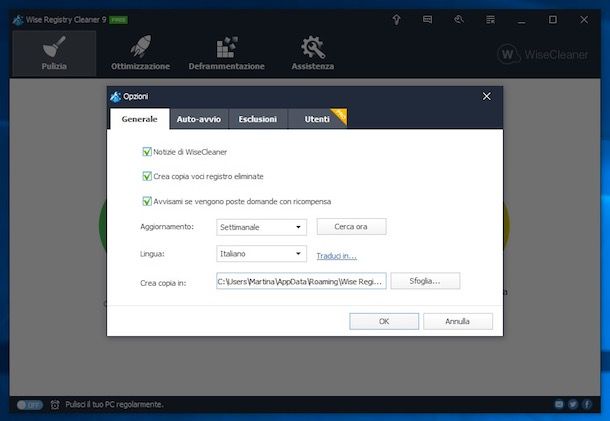The image size is (610, 421).
Task: Click the Annulla button
Action: (x=458, y=321)
